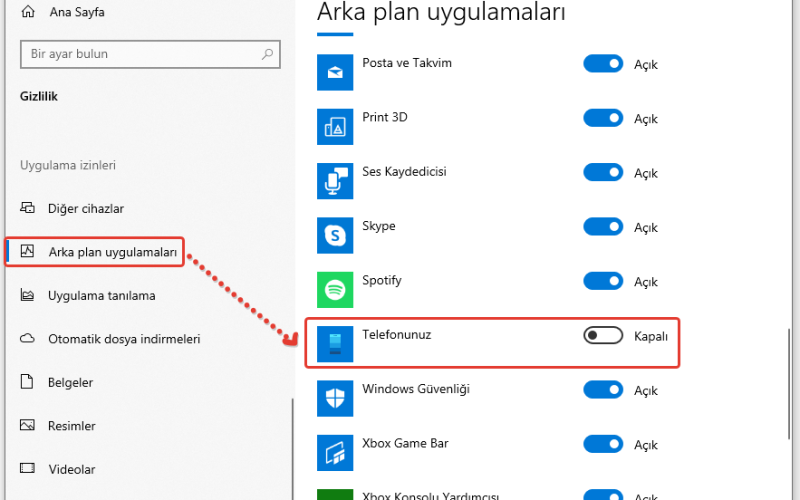The image size is (800, 500).
Task: Click the Skype app icon
Action: tap(335, 235)
